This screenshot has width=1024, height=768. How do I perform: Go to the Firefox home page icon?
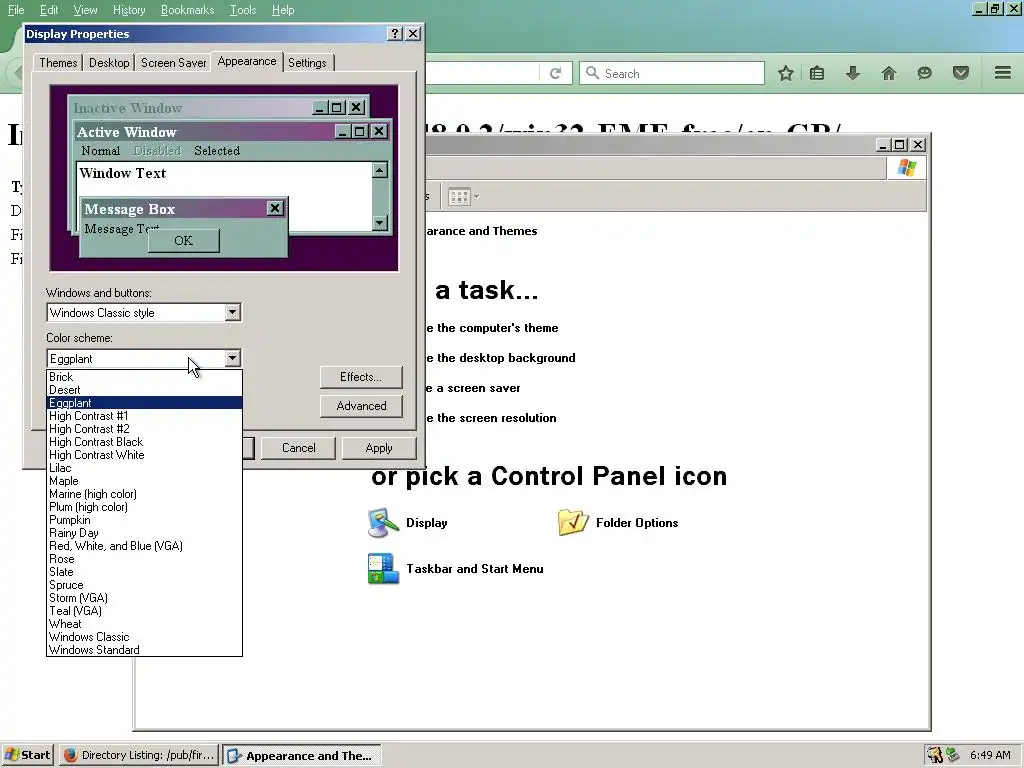point(888,73)
